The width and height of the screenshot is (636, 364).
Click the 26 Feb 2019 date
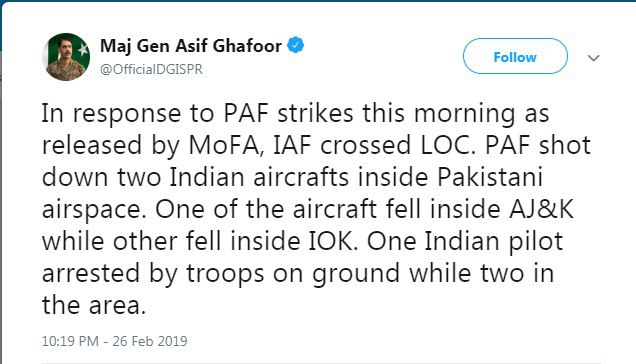150,341
